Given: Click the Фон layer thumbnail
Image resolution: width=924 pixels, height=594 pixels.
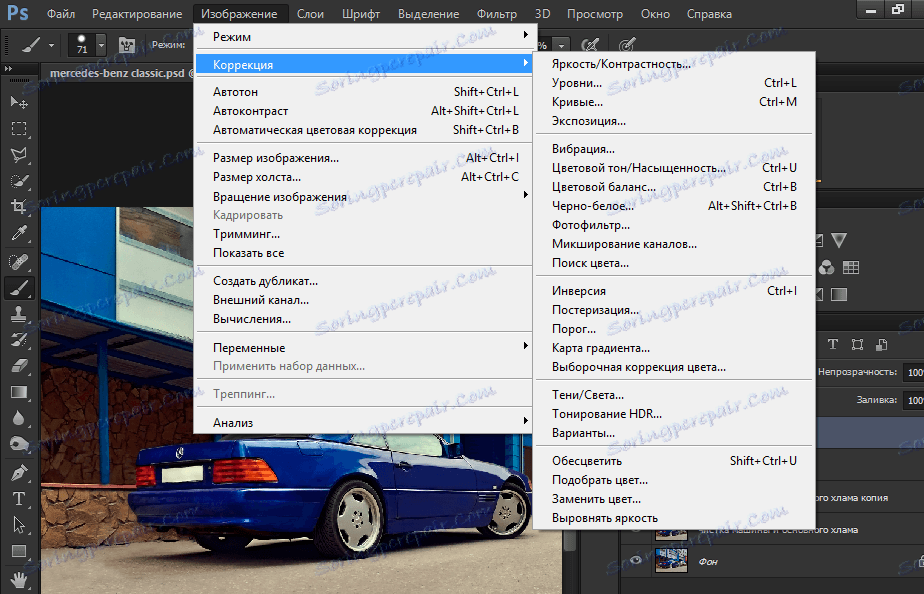Looking at the screenshot, I should (670, 562).
